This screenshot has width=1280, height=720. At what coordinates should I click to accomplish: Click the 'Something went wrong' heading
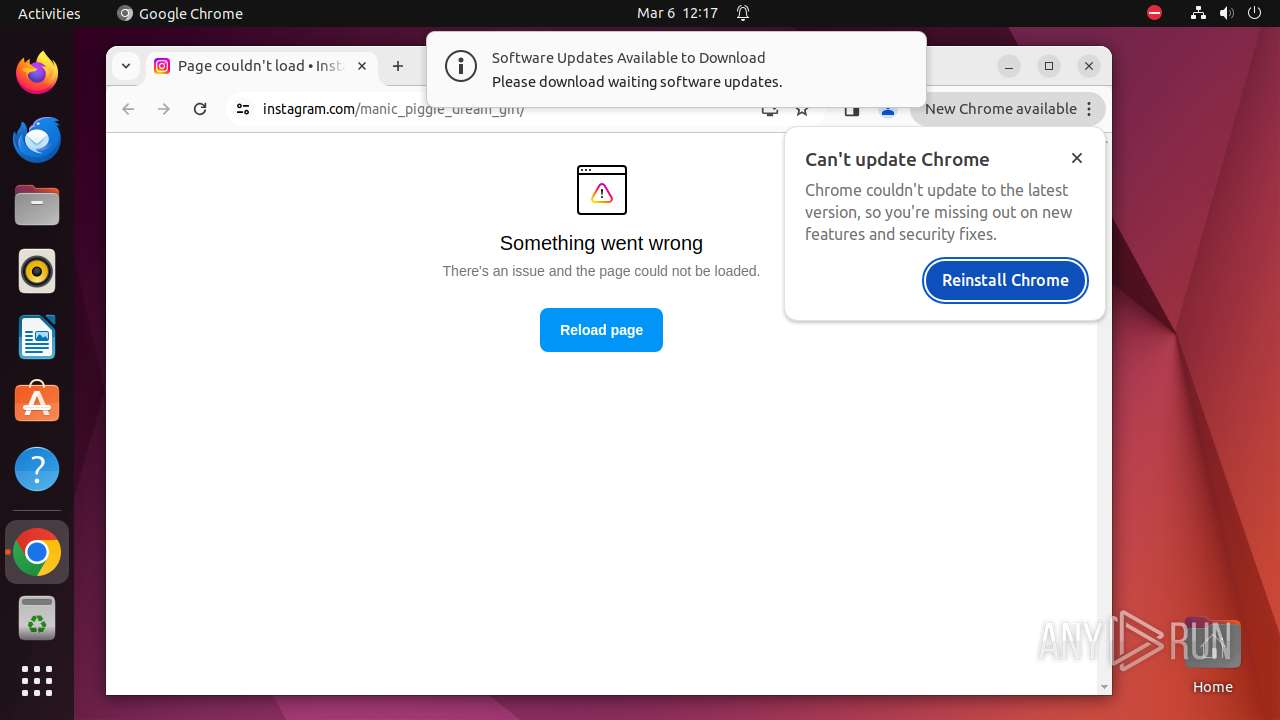601,243
